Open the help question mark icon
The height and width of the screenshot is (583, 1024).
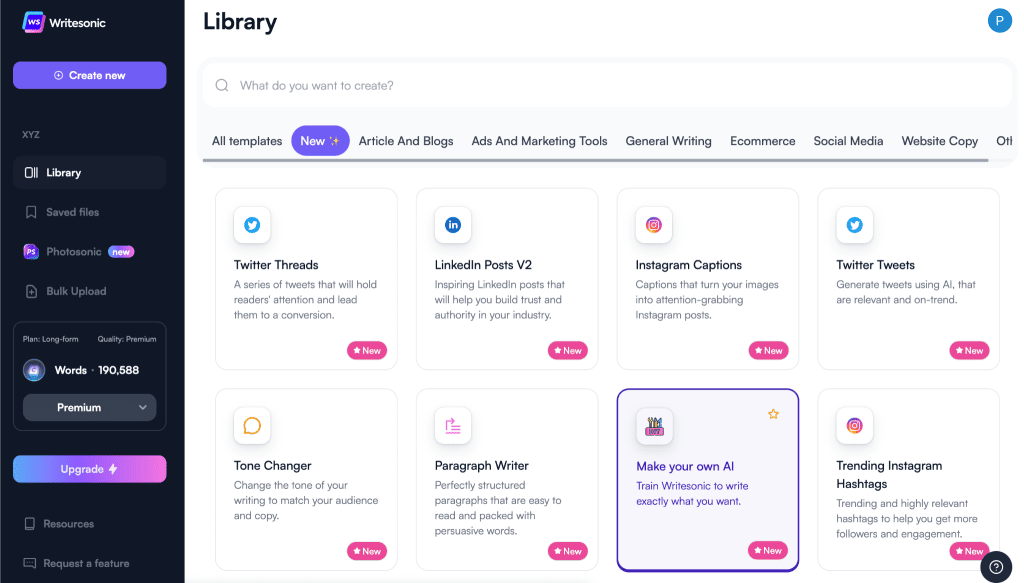[996, 567]
